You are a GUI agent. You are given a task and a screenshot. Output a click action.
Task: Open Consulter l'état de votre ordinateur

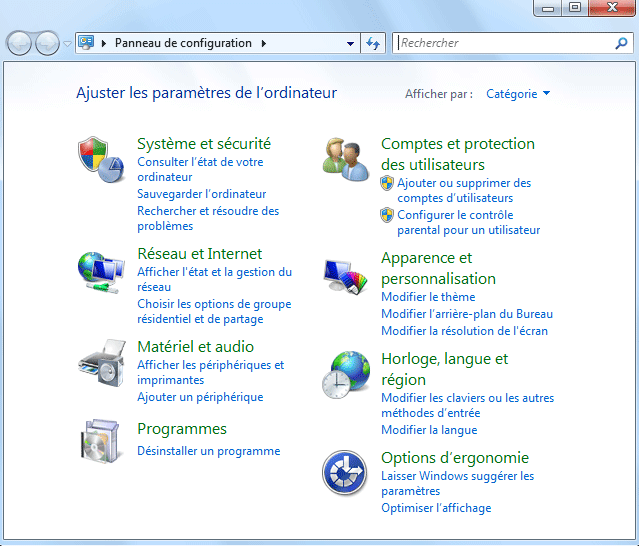pyautogui.click(x=200, y=169)
